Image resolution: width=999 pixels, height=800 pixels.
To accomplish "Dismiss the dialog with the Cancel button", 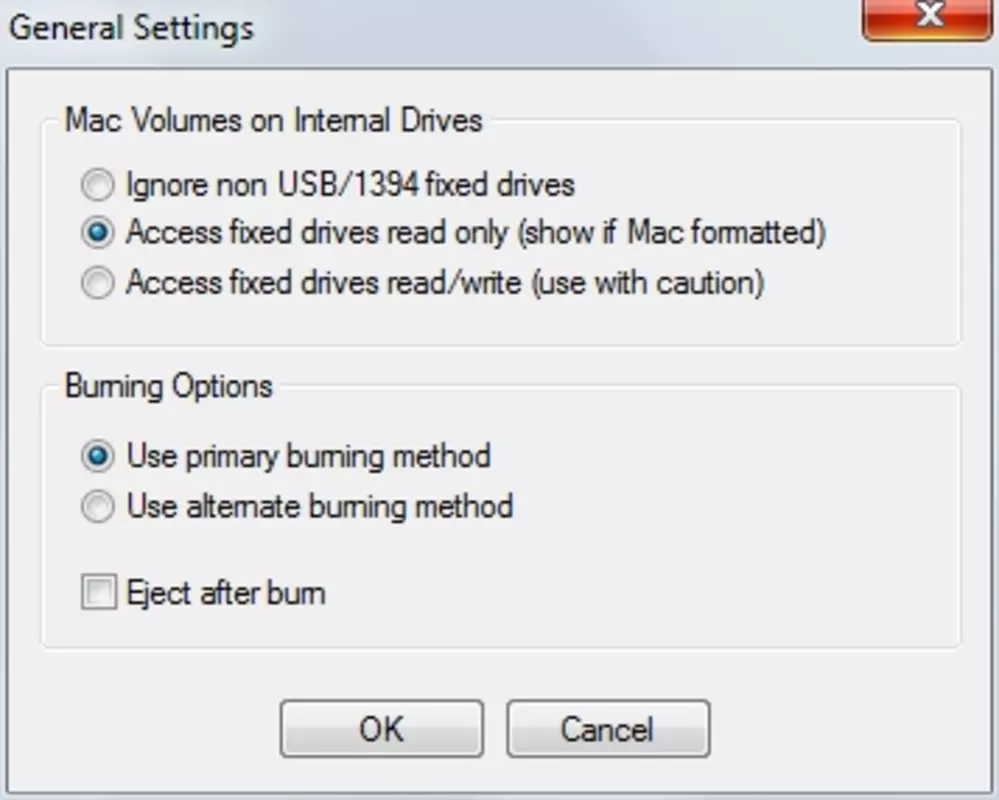I will pos(608,729).
